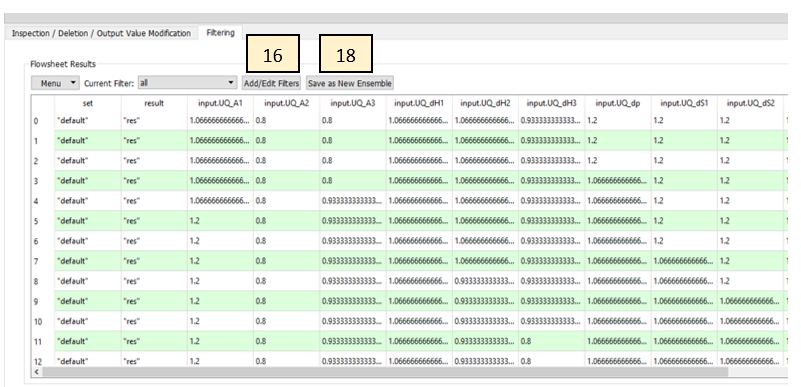Click the 1.2 value under input.UQ_dp in row 0
801x387 pixels.
click(x=618, y=120)
